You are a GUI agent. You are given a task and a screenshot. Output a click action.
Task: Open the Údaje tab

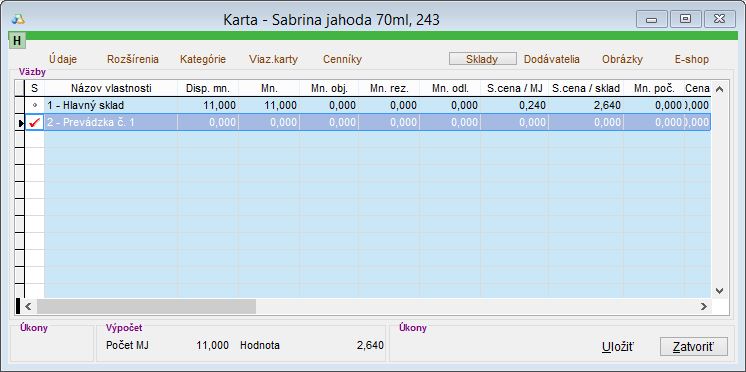[63, 59]
